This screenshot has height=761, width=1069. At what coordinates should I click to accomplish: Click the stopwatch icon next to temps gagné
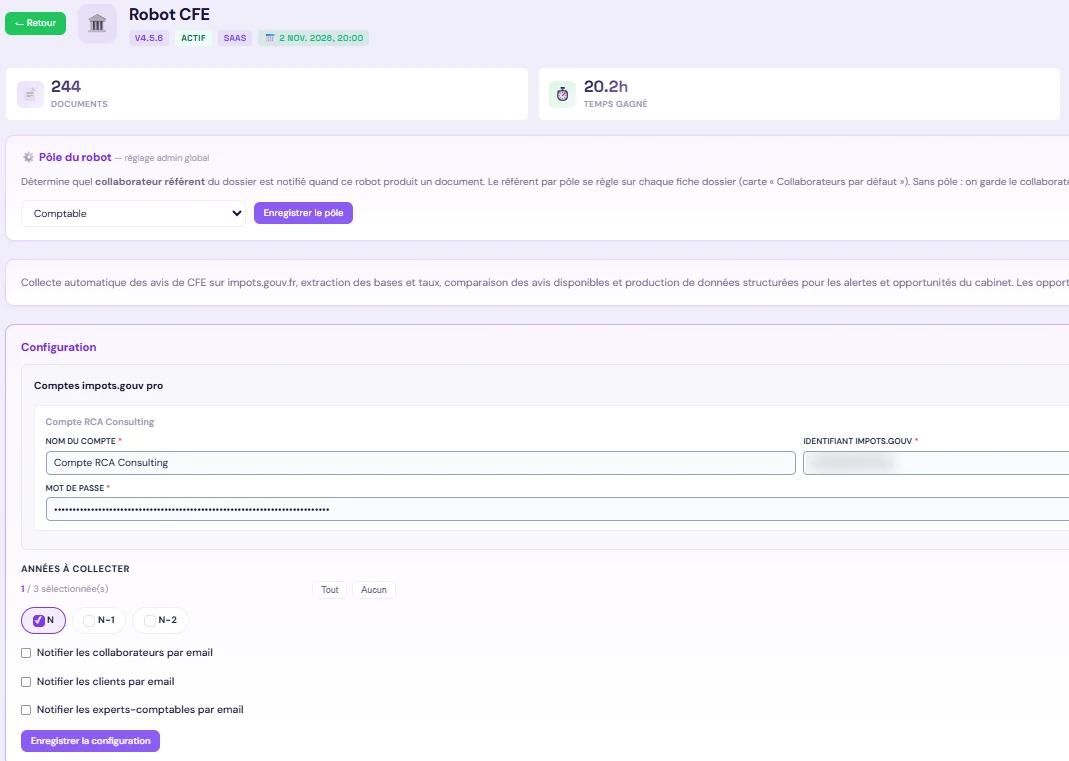tap(562, 94)
